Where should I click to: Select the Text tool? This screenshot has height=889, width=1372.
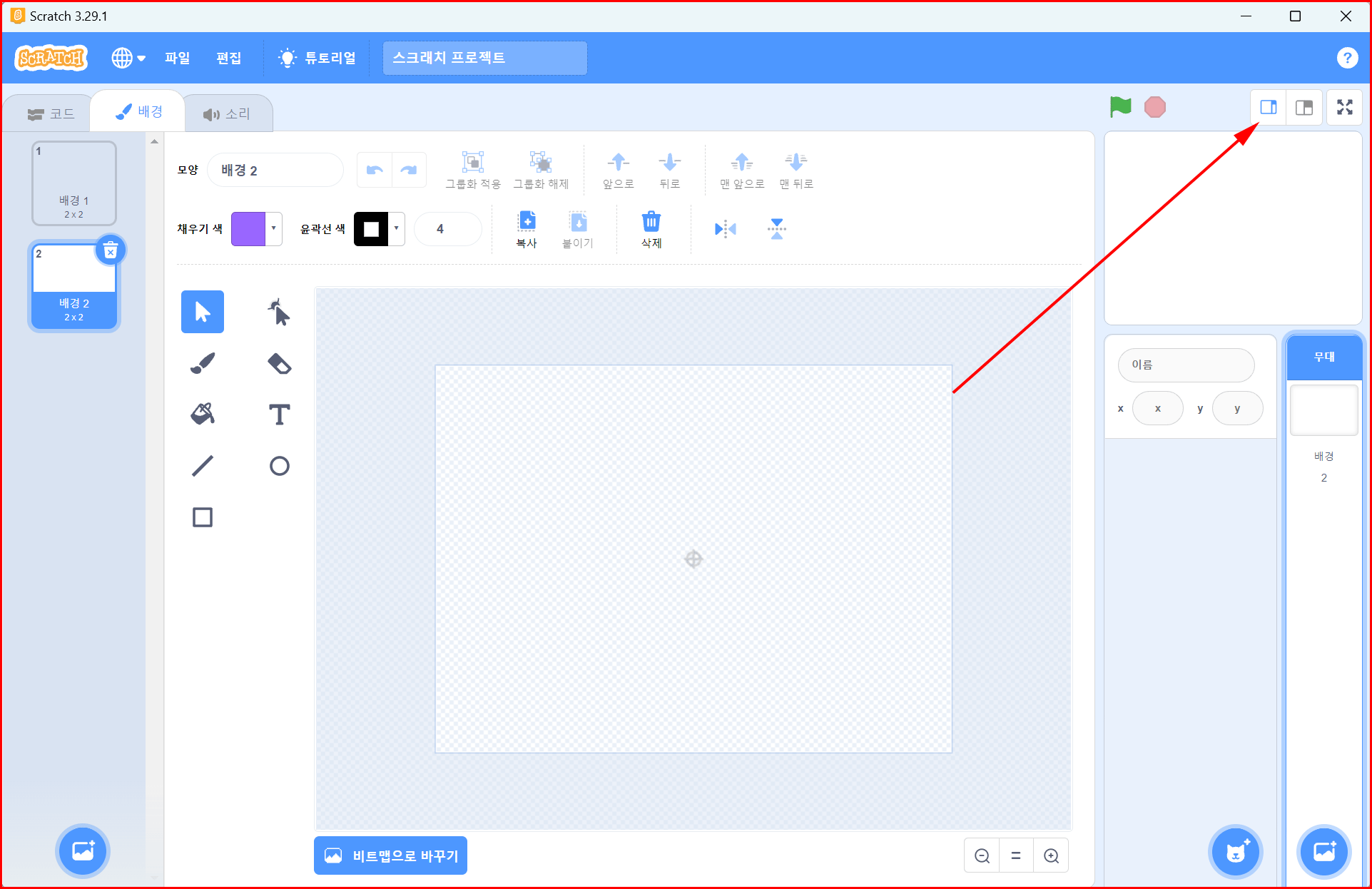(x=279, y=415)
